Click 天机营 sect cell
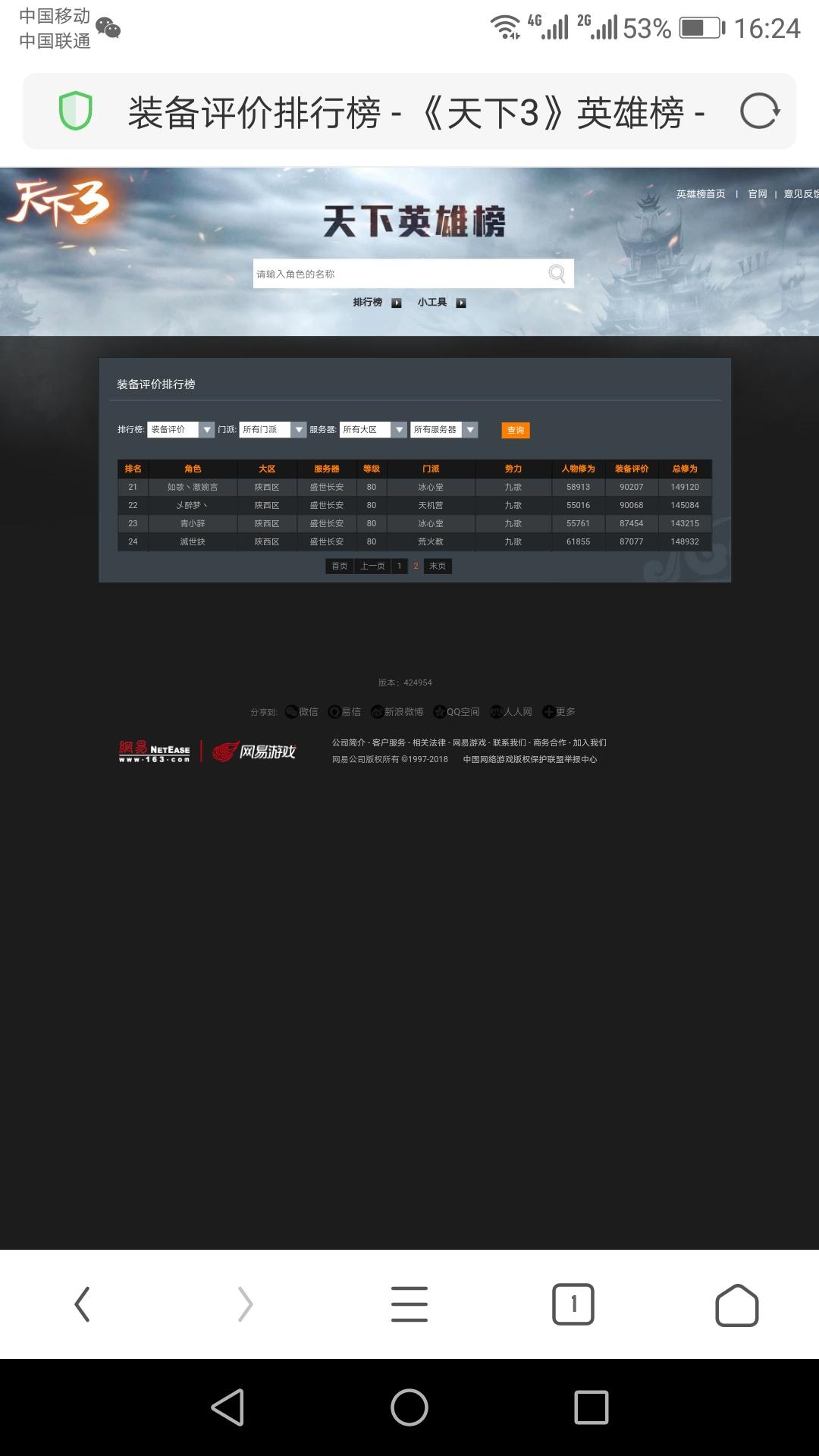The width and height of the screenshot is (819, 1456). point(431,505)
